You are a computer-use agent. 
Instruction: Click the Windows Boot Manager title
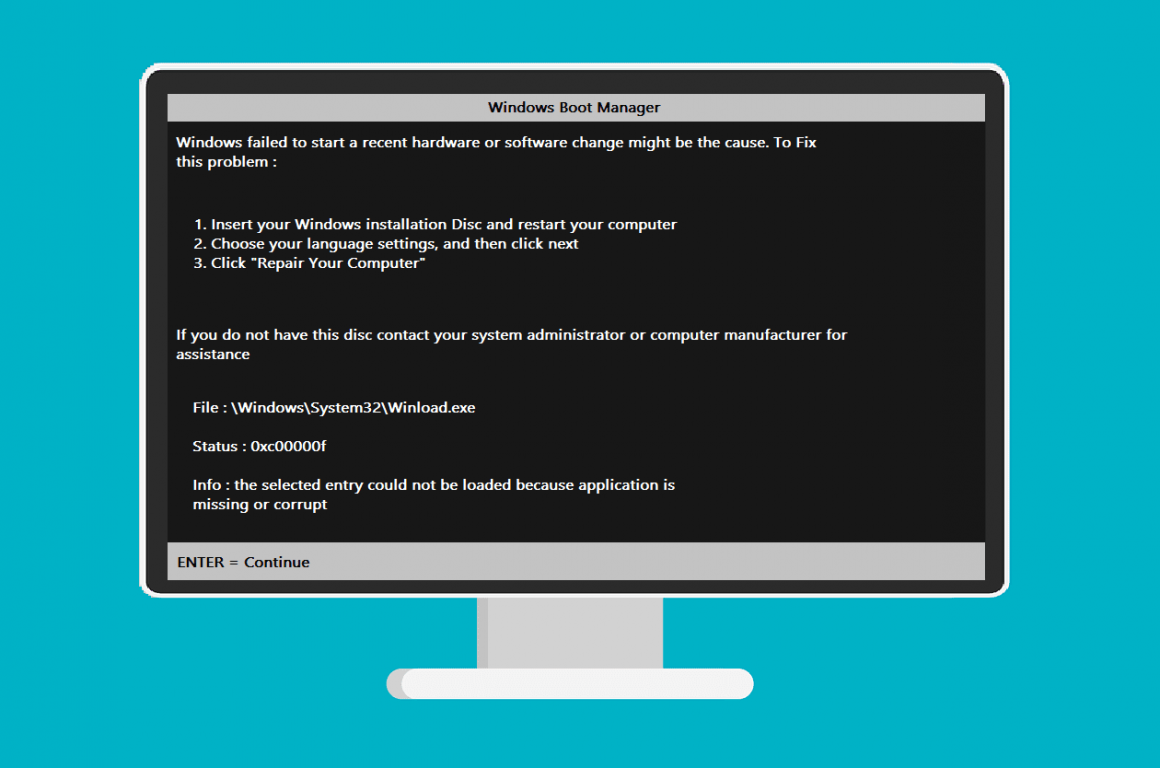[x=574, y=107]
